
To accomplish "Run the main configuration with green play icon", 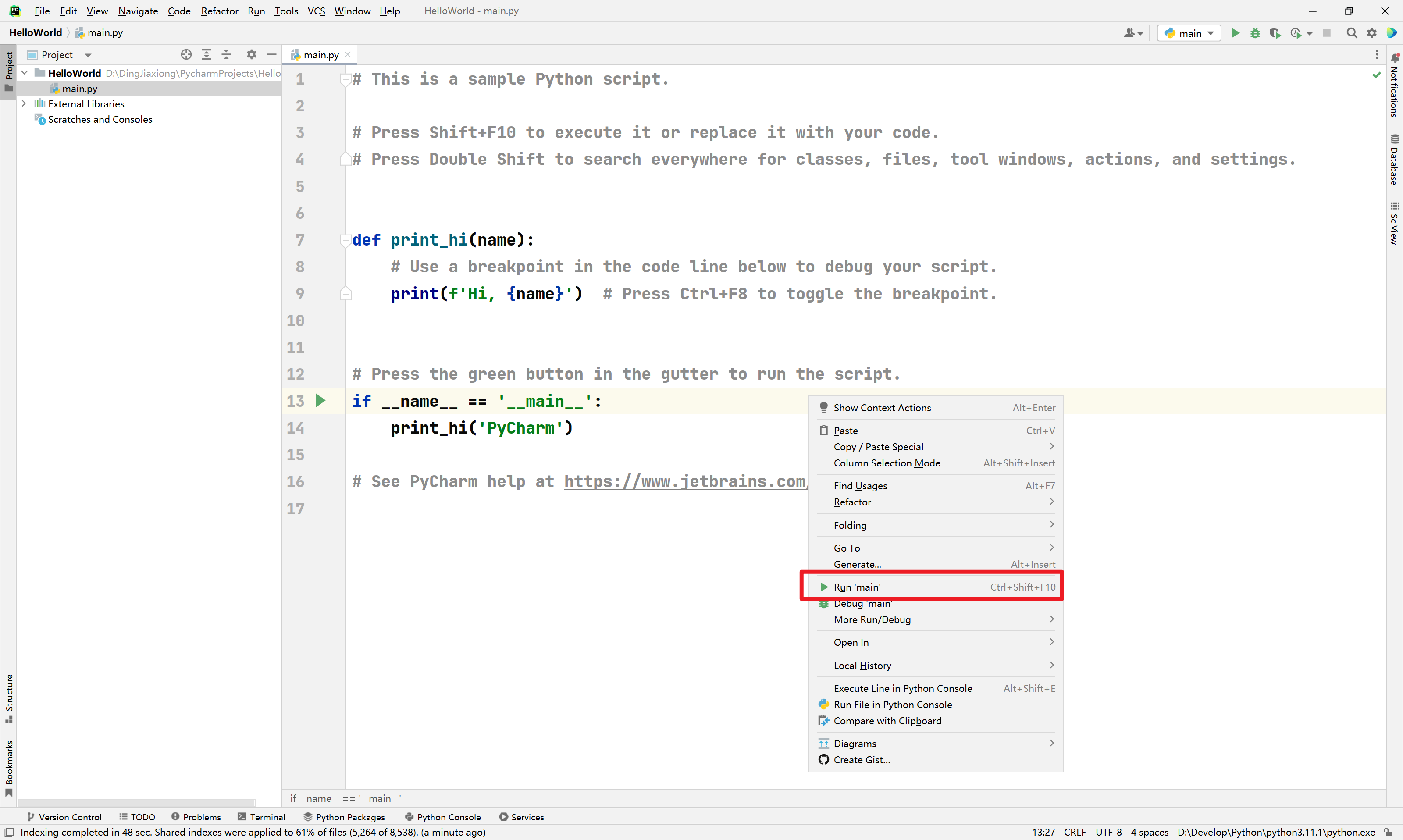I will click(x=1236, y=33).
